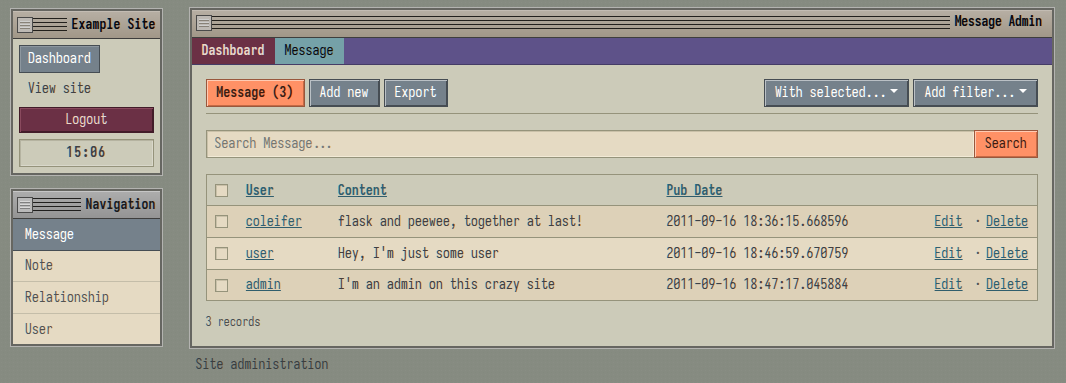Image resolution: width=1066 pixels, height=383 pixels.
Task: Click the Add new button
Action: [344, 93]
